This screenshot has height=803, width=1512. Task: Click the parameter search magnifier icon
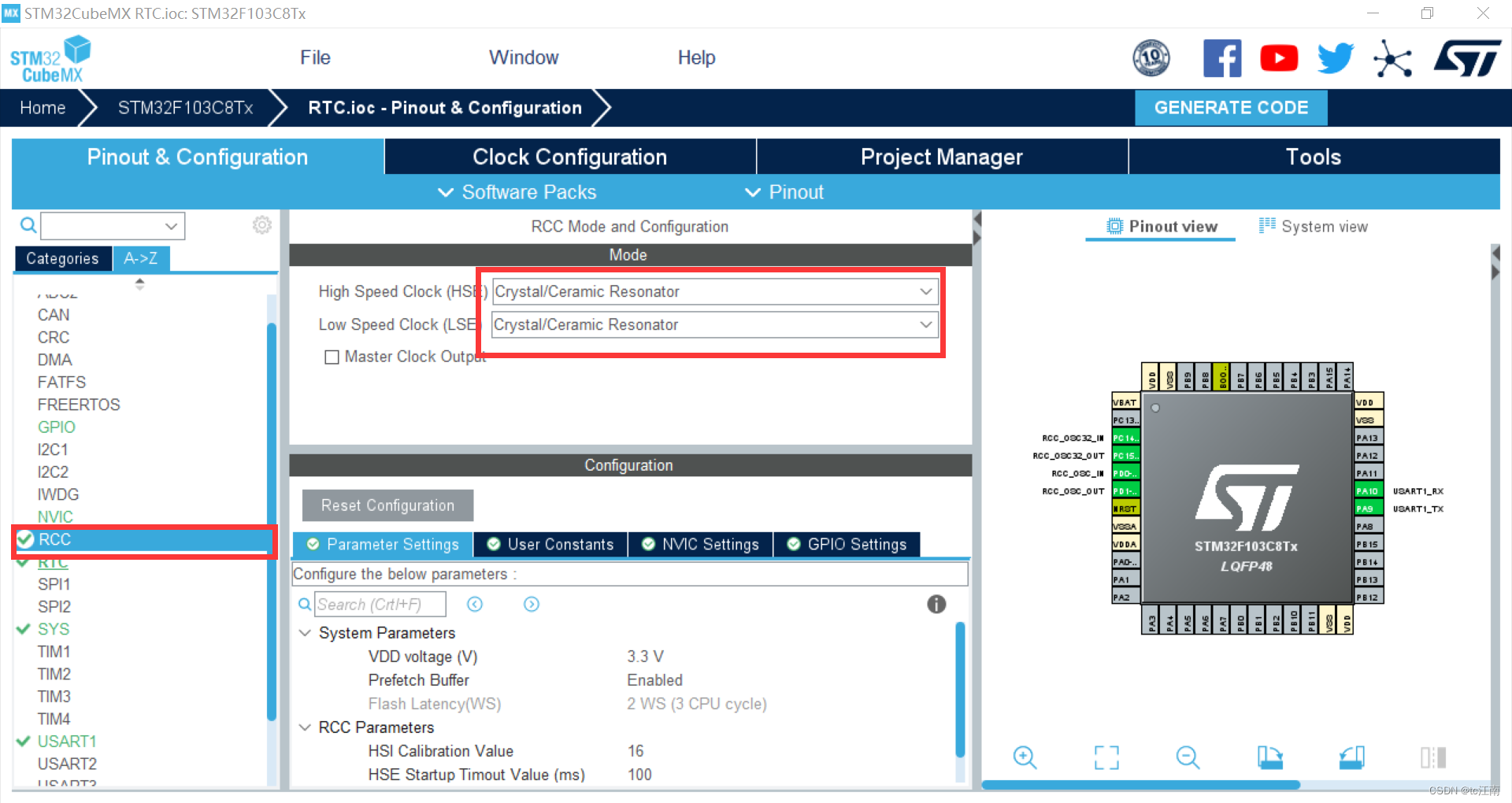point(305,605)
